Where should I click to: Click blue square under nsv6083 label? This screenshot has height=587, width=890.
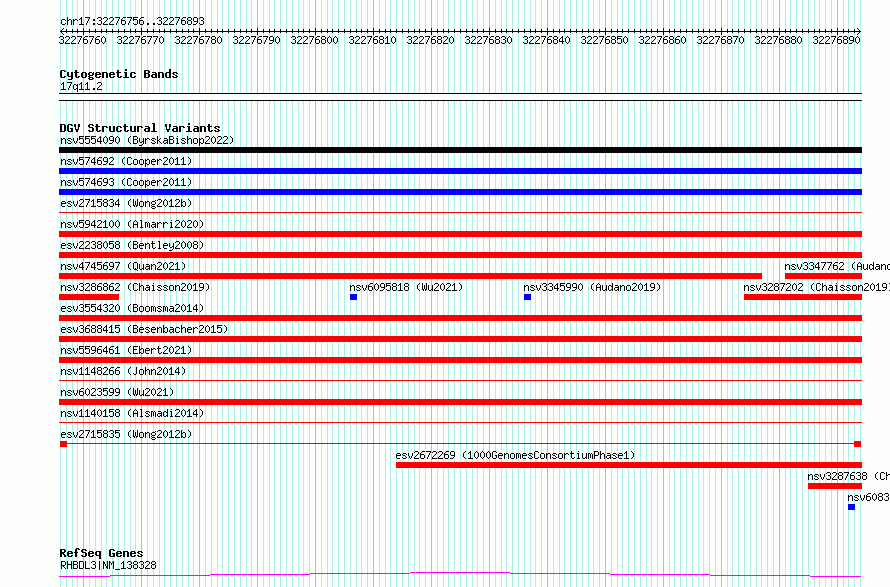pos(851,507)
